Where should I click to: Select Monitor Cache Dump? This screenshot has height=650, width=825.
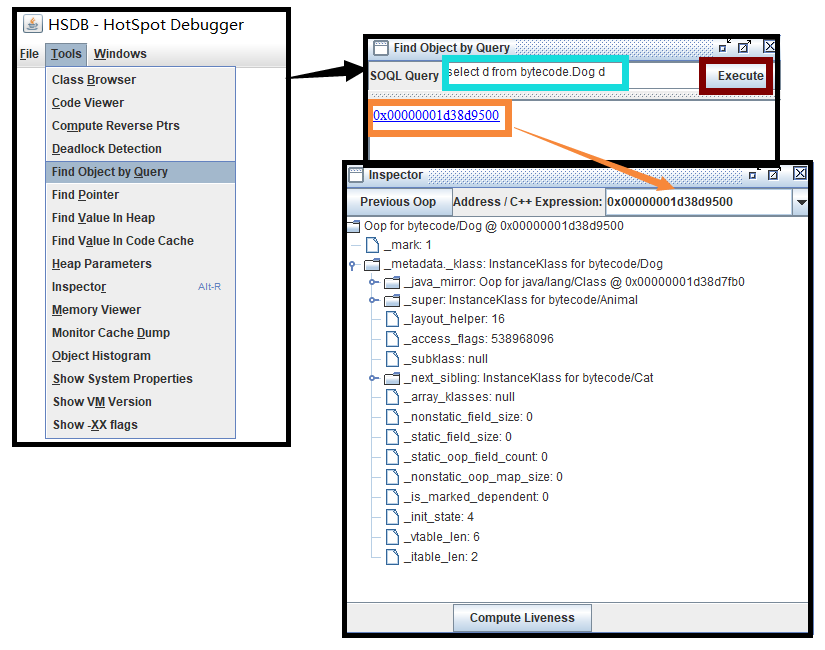[x=140, y=333]
